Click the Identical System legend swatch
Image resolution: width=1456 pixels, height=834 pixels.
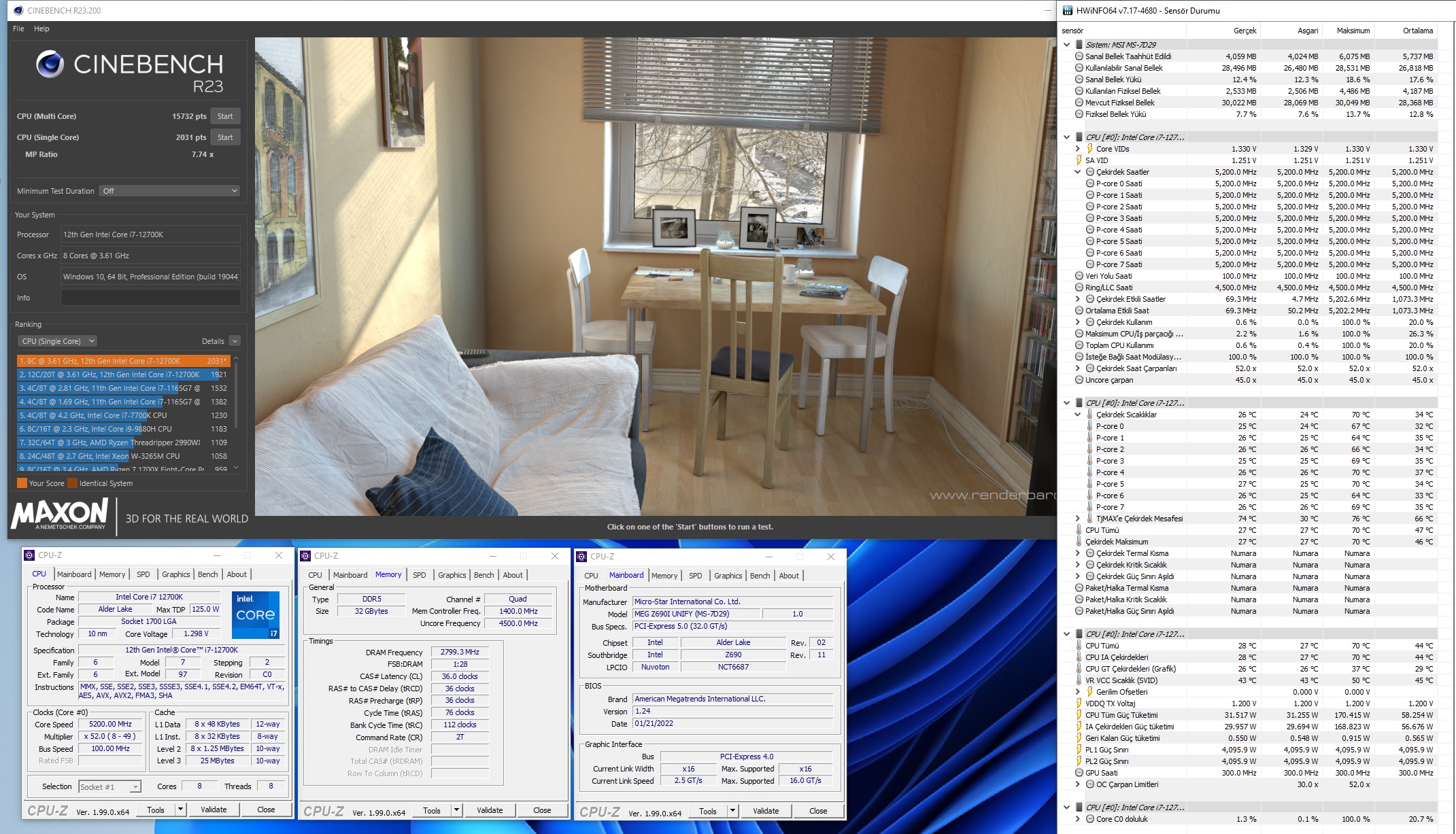point(72,483)
